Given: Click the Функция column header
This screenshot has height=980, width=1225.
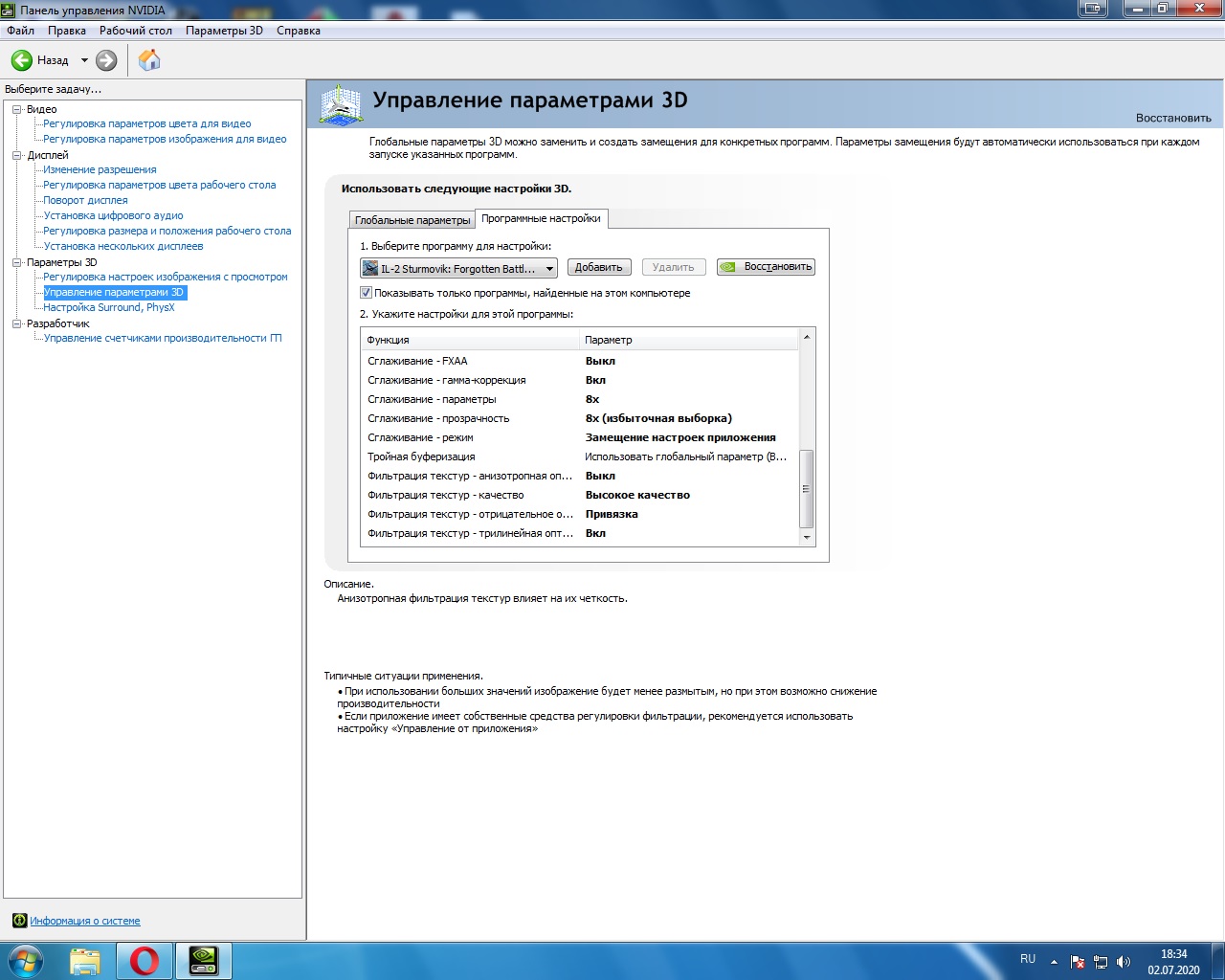Looking at the screenshot, I should pos(471,340).
